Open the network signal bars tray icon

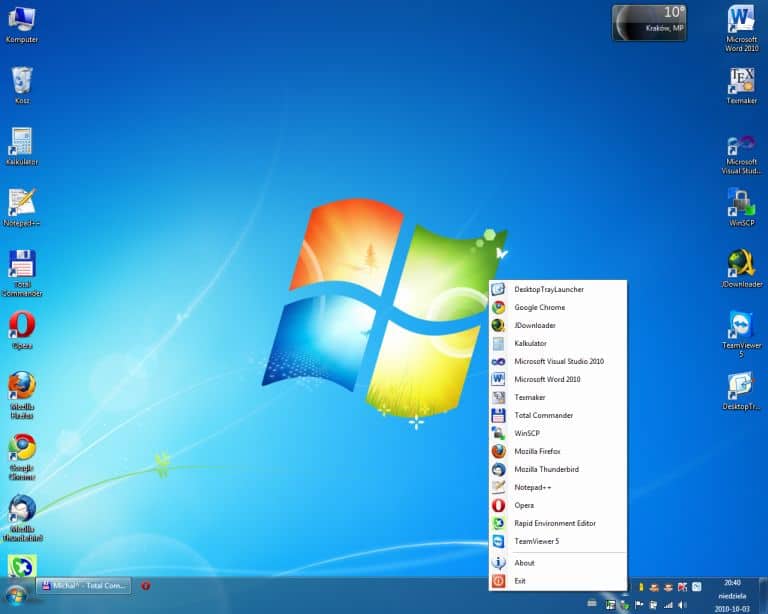668,605
